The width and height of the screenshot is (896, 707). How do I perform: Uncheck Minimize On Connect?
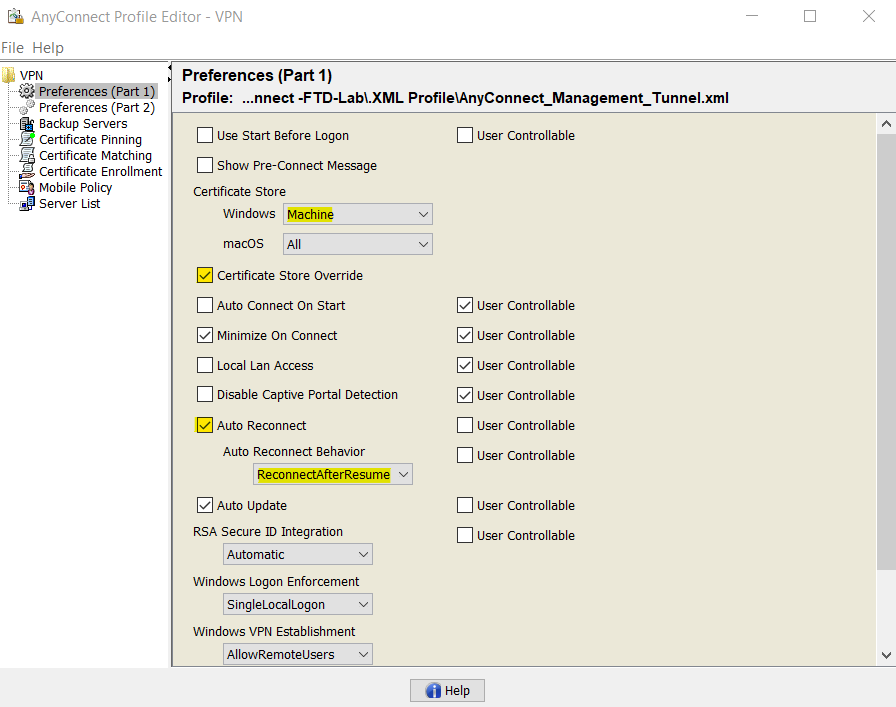coord(205,335)
